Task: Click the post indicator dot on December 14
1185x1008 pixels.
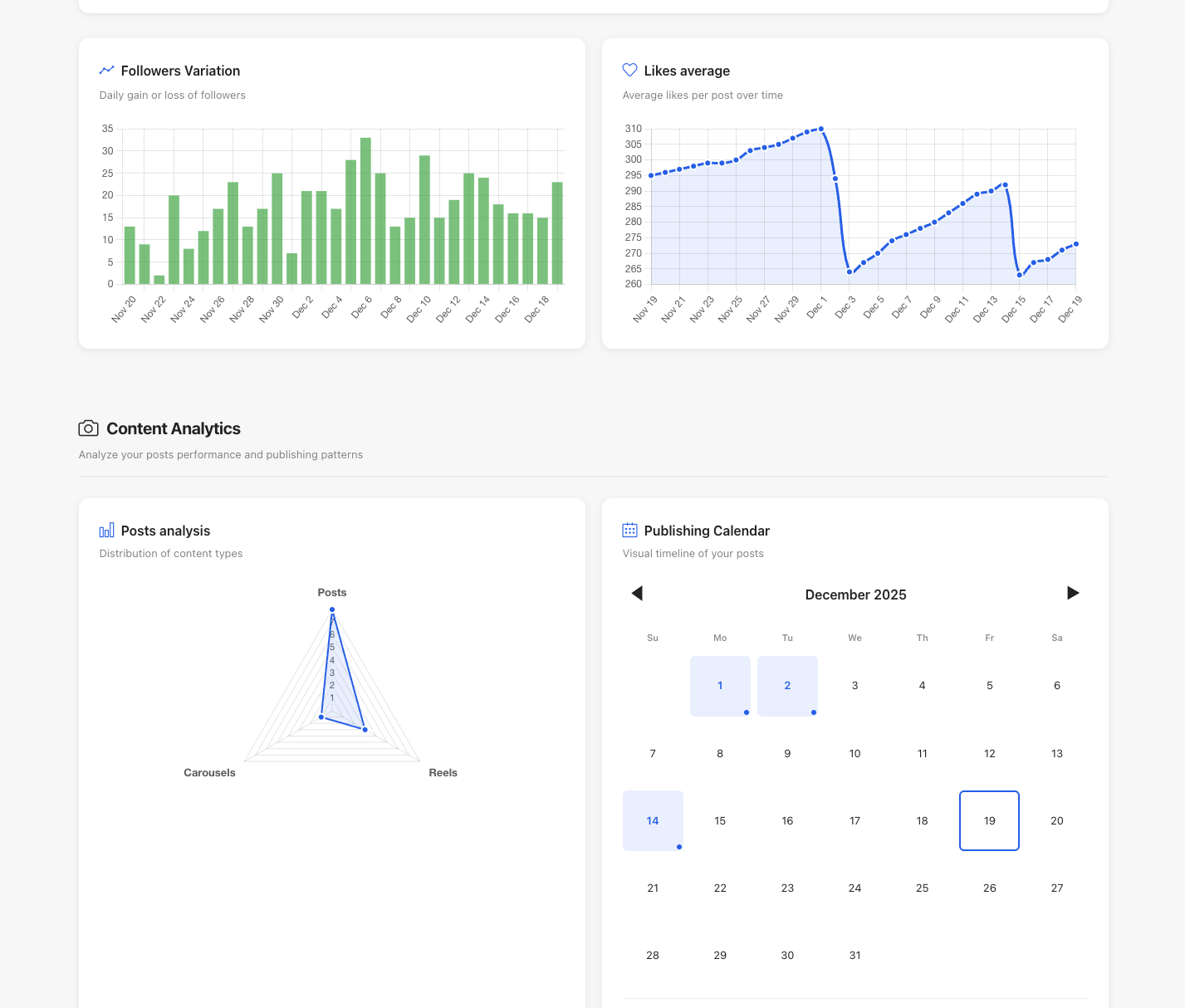Action: [x=678, y=847]
